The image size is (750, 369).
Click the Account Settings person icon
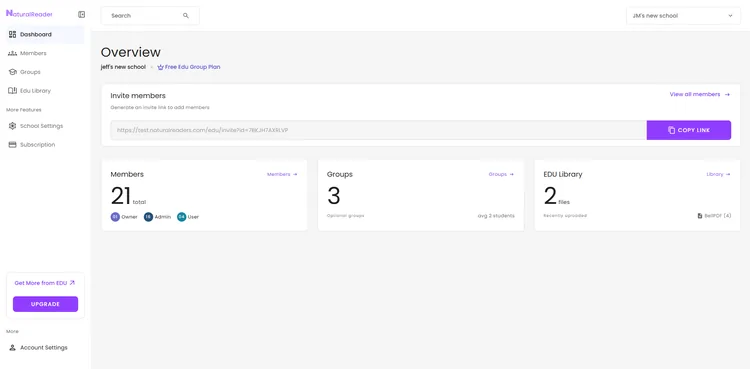click(12, 347)
